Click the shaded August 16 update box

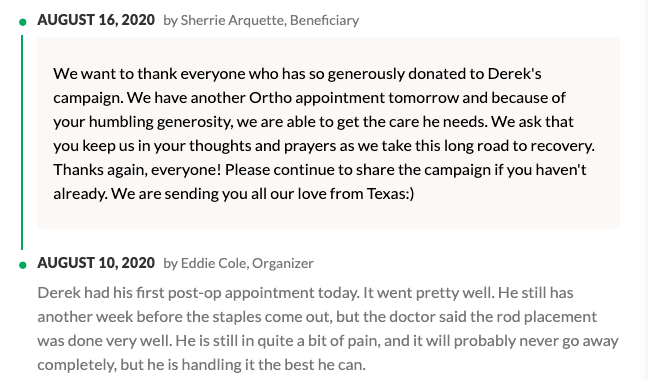[x=329, y=133]
